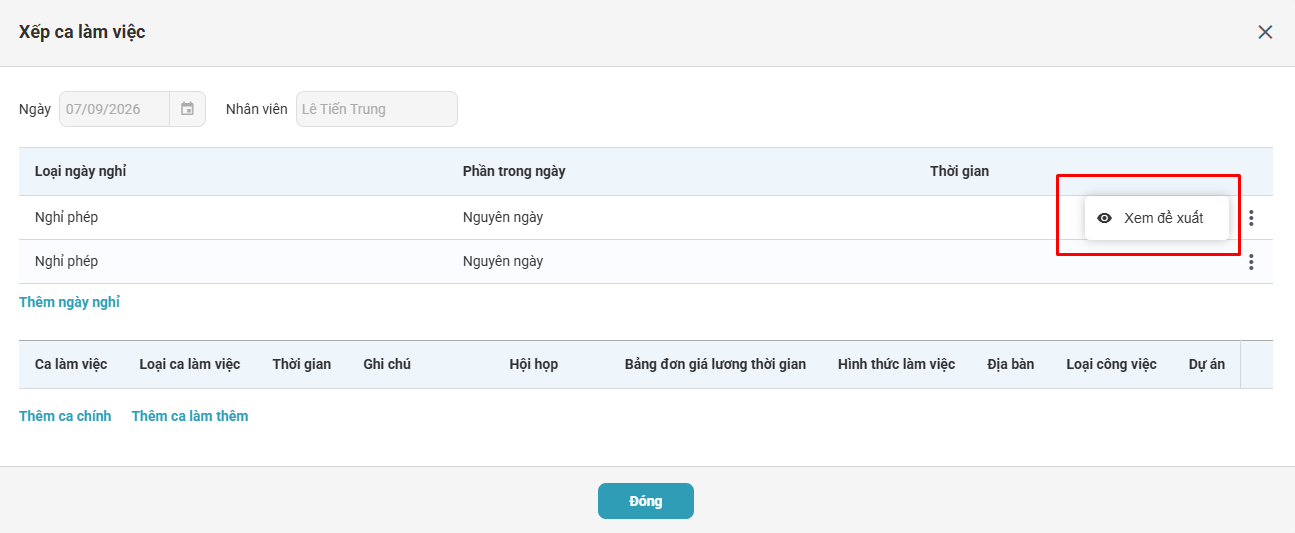Click the Thêm ca làm thêm link
Viewport: 1295px width, 533px height.
click(190, 416)
